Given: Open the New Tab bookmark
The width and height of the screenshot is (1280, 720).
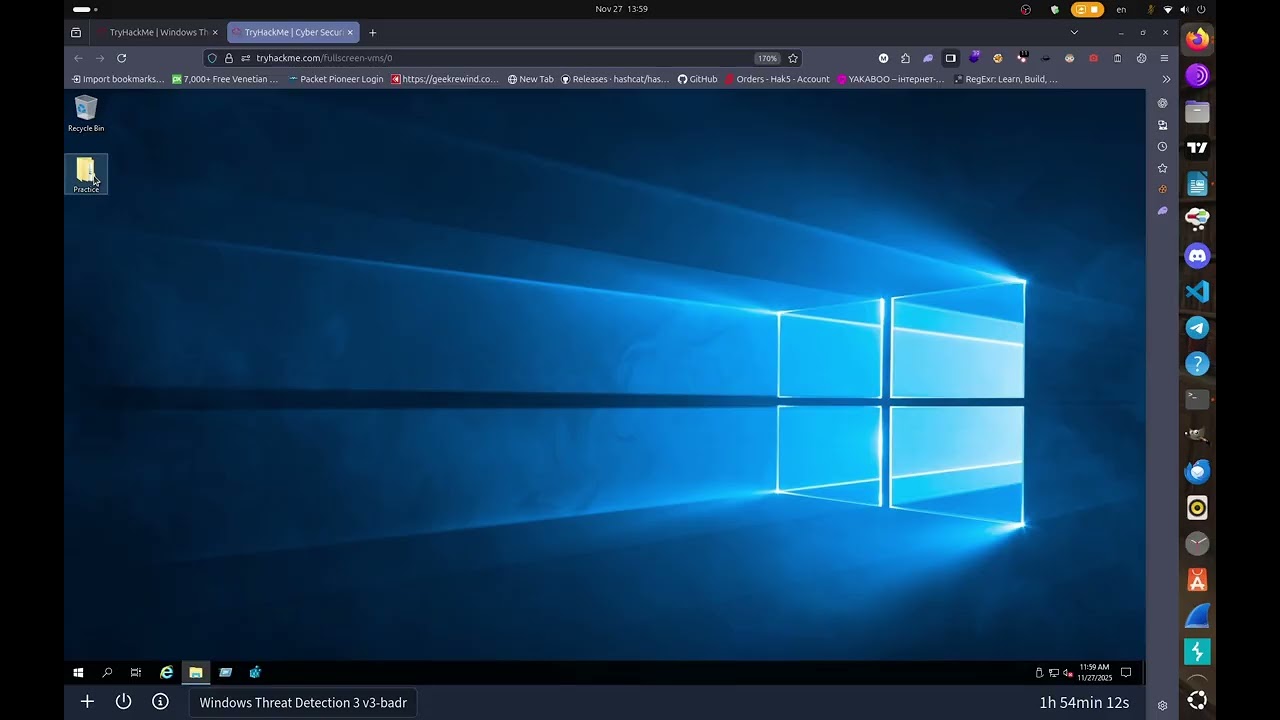Looking at the screenshot, I should 531,79.
